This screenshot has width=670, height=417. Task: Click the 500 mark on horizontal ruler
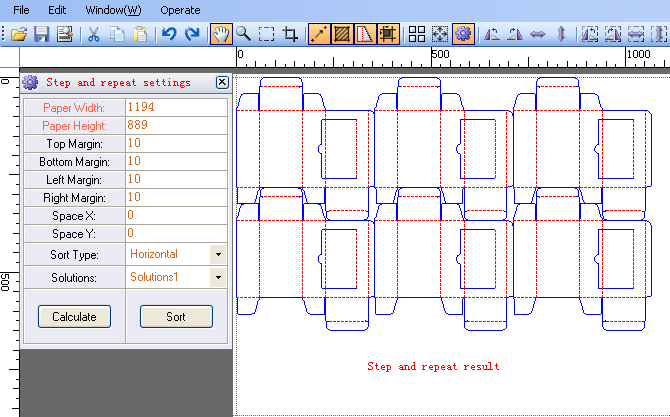tap(441, 54)
